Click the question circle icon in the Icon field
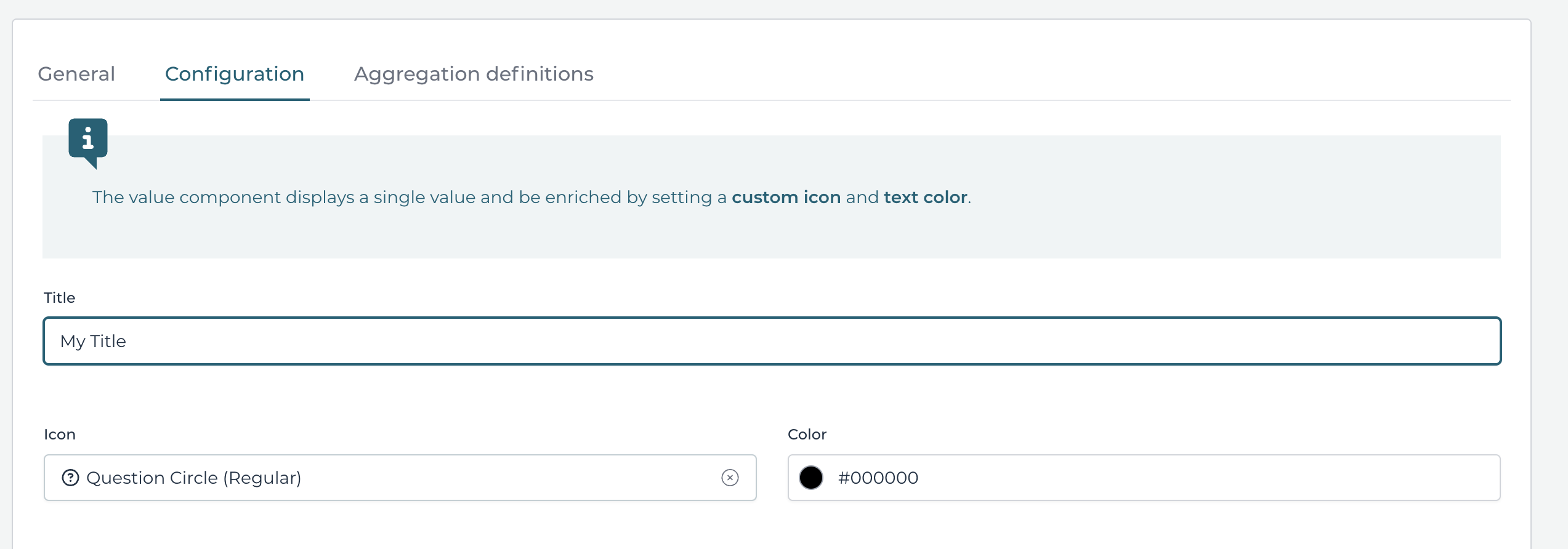This screenshot has width=1568, height=549. [x=71, y=477]
